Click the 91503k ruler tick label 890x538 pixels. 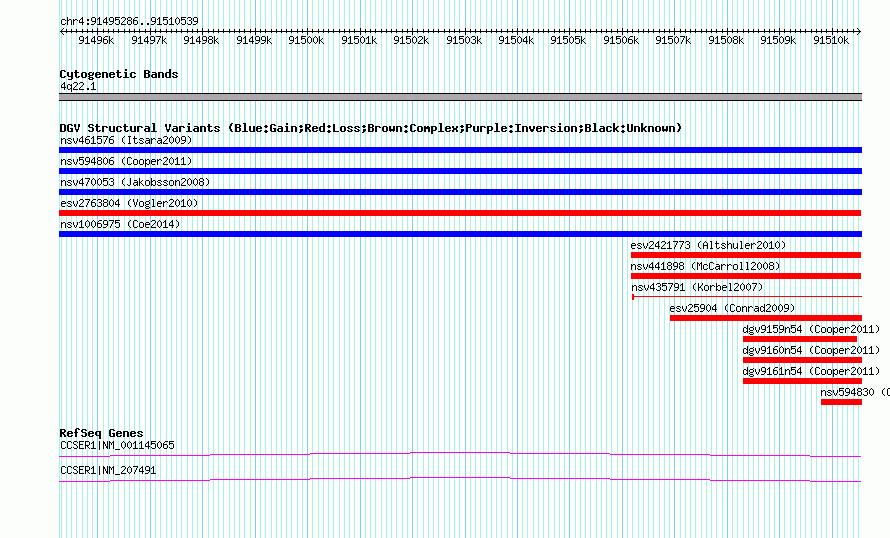464,40
